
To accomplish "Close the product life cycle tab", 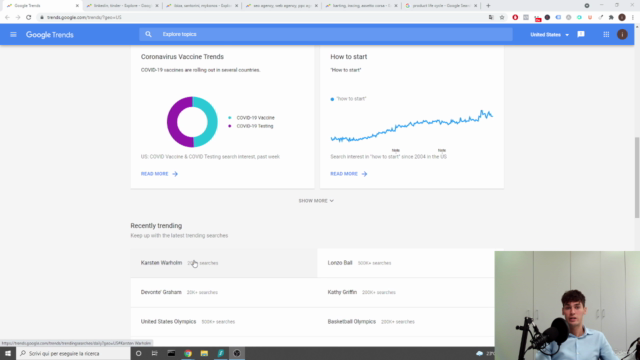I will pyautogui.click(x=476, y=6).
